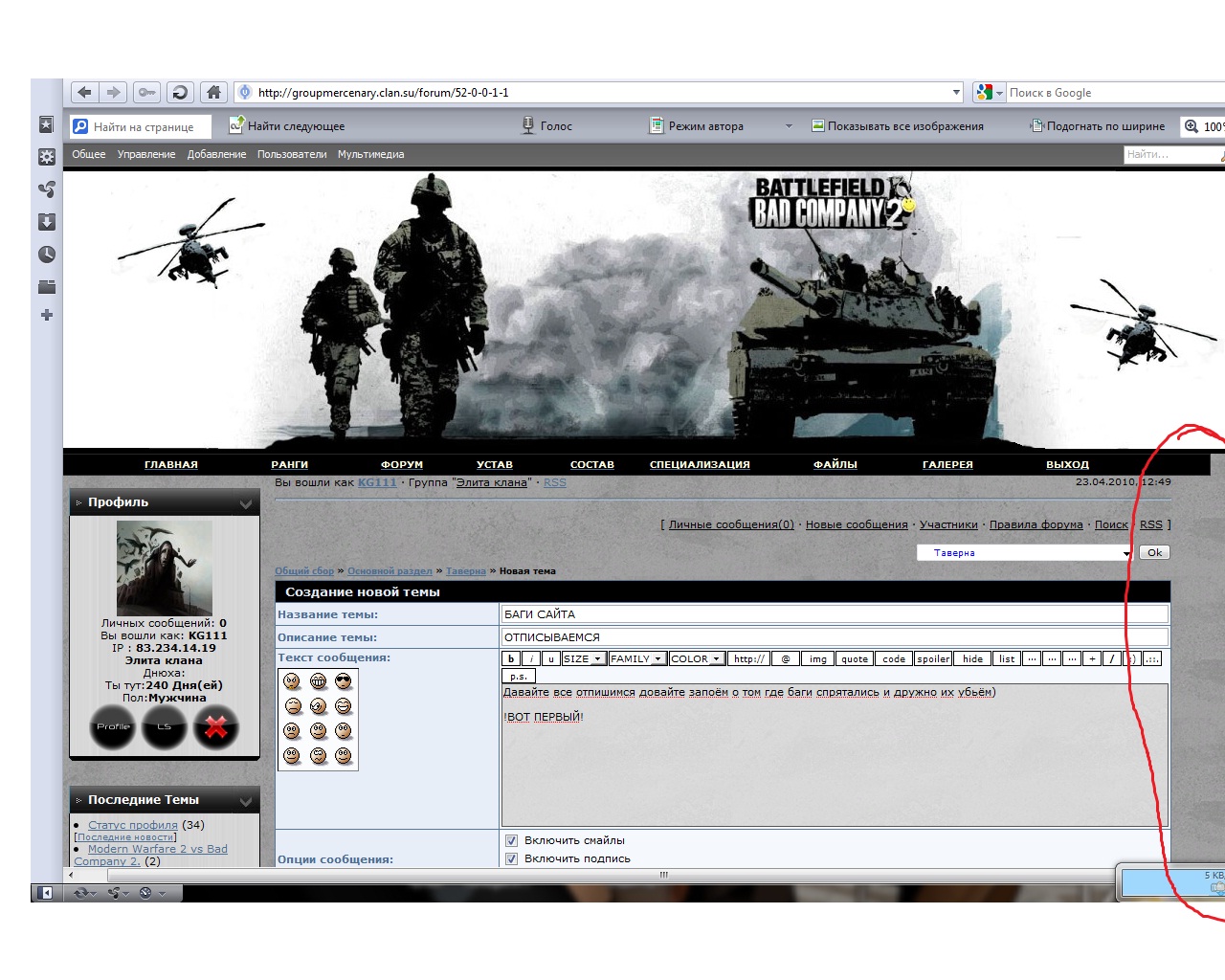Open the Личные сообщения(0) link
The image size is (1225, 980).
731,524
